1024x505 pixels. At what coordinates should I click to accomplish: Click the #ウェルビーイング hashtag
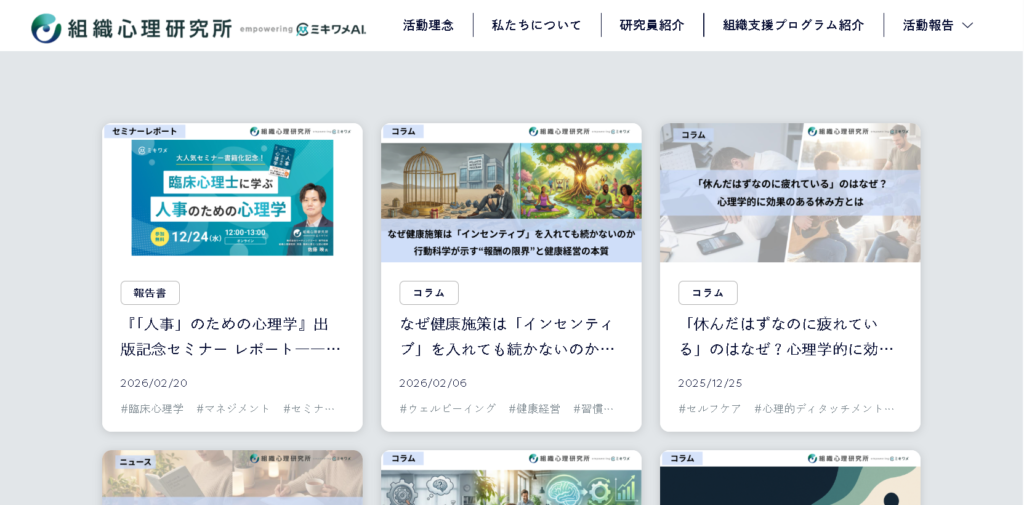tap(448, 408)
